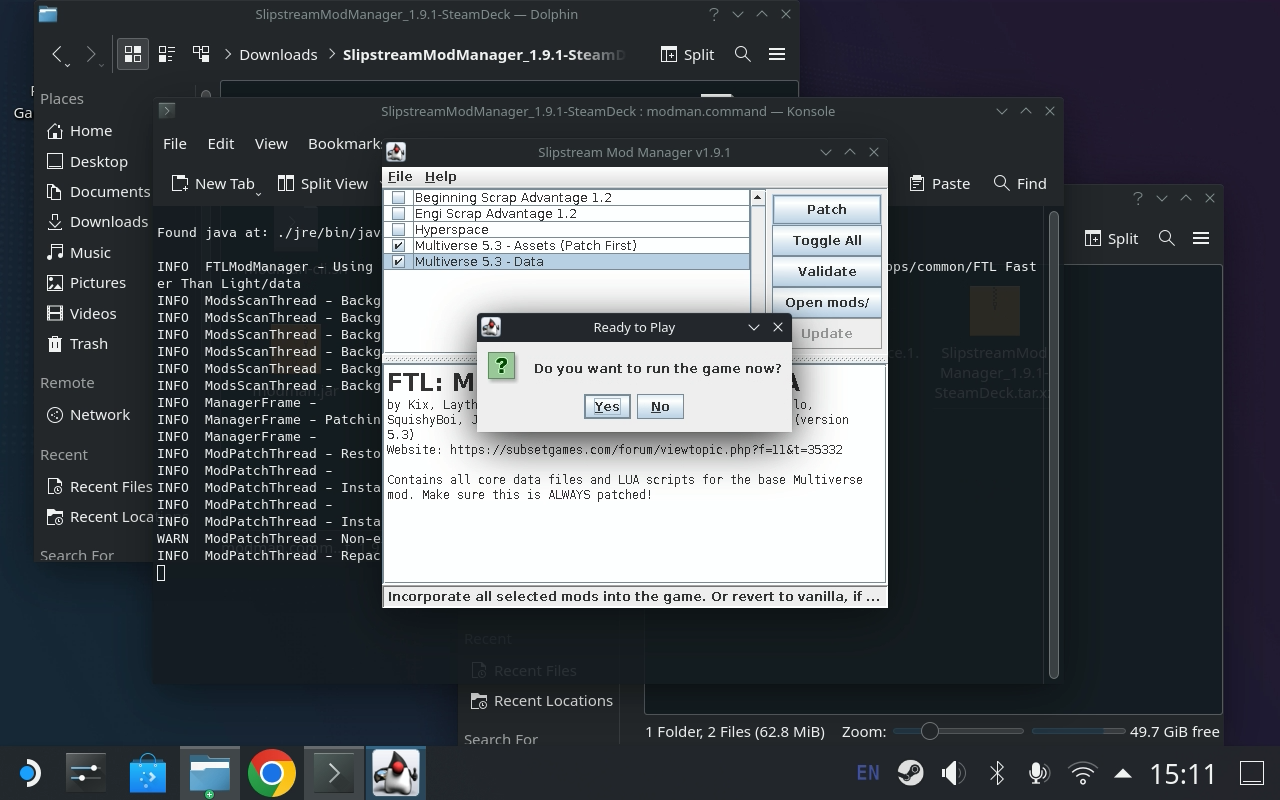The height and width of the screenshot is (800, 1280).
Task: Open search in background Dolphin window
Action: [1166, 238]
